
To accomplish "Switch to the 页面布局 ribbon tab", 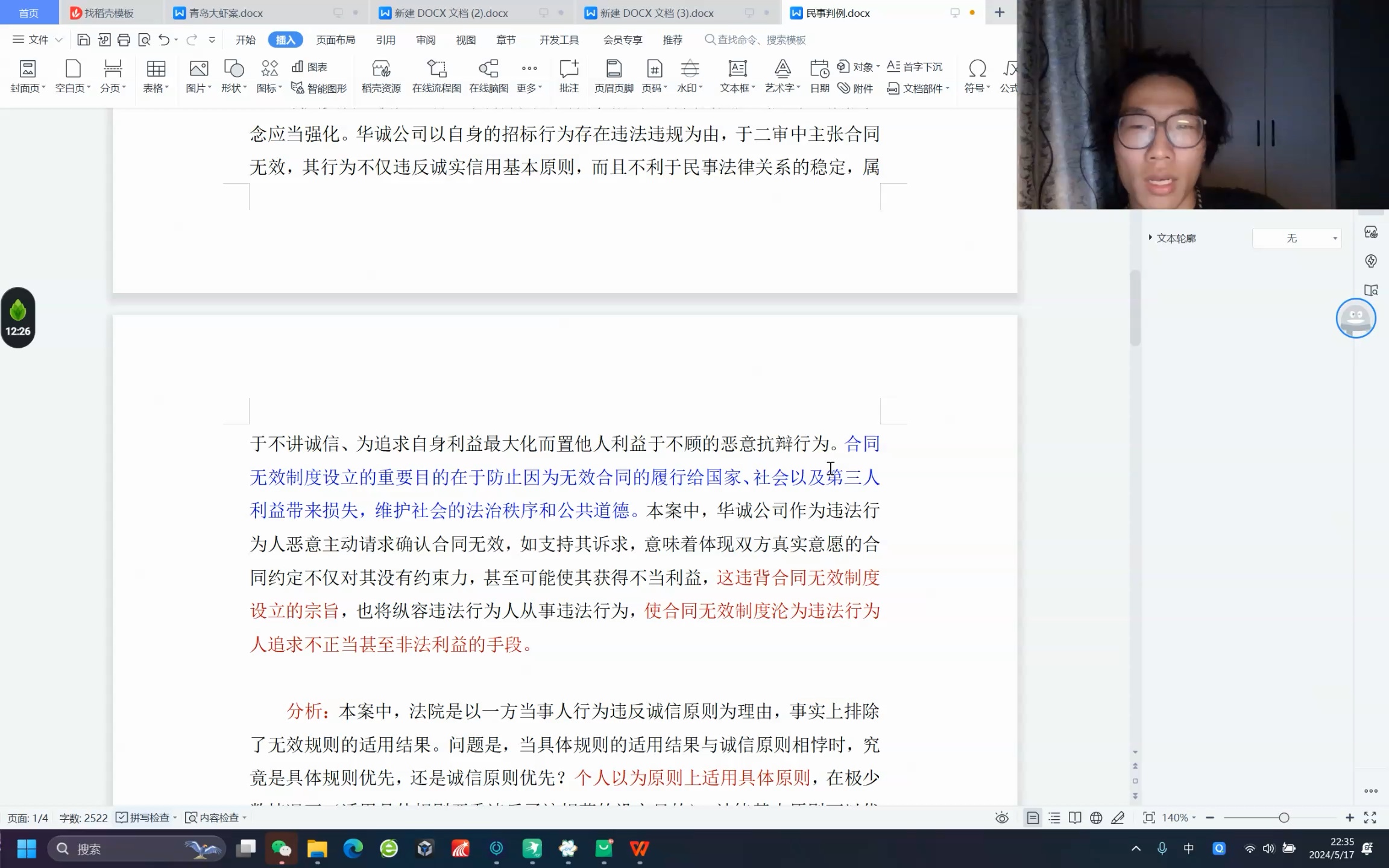I will pyautogui.click(x=335, y=39).
